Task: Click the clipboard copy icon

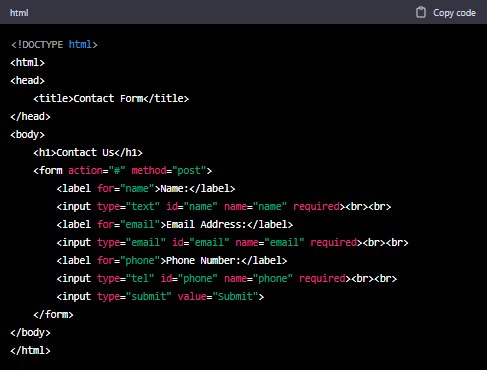Action: pos(421,12)
